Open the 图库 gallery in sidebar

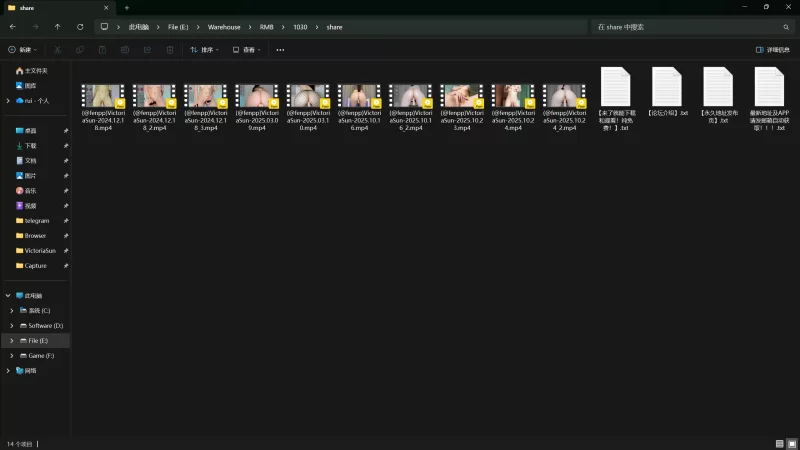click(x=30, y=85)
